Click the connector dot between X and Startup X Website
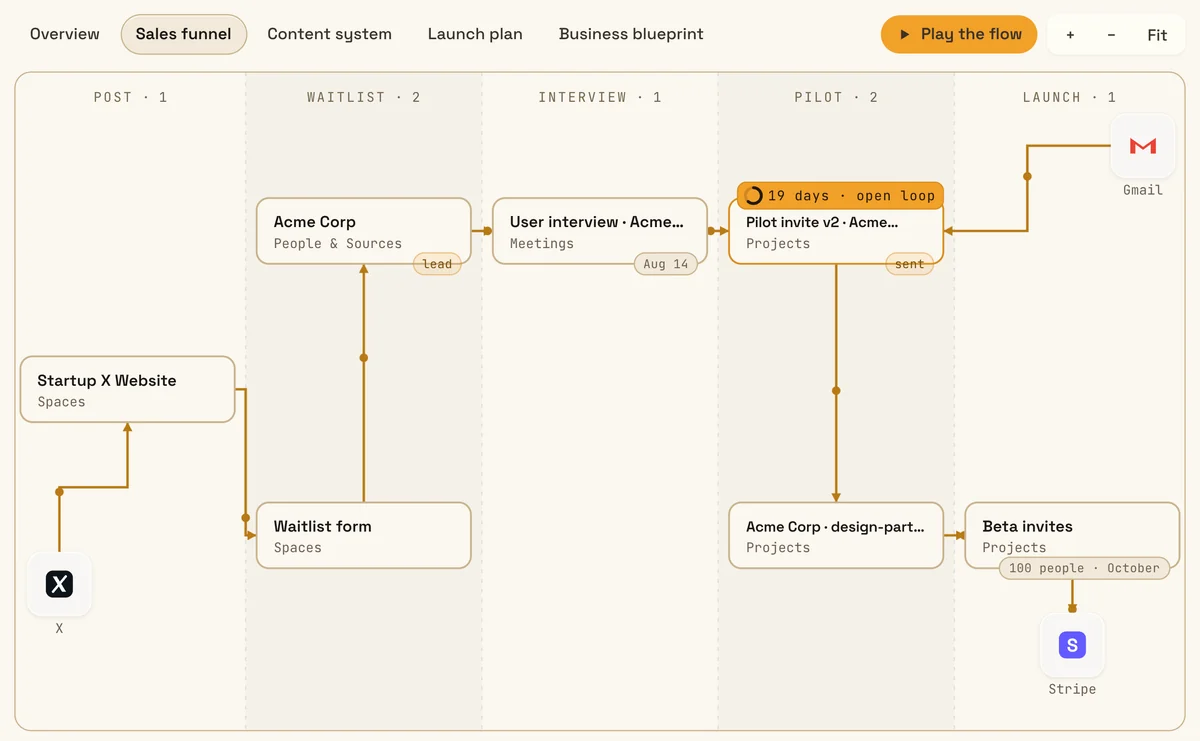1200x741 pixels. [59, 492]
